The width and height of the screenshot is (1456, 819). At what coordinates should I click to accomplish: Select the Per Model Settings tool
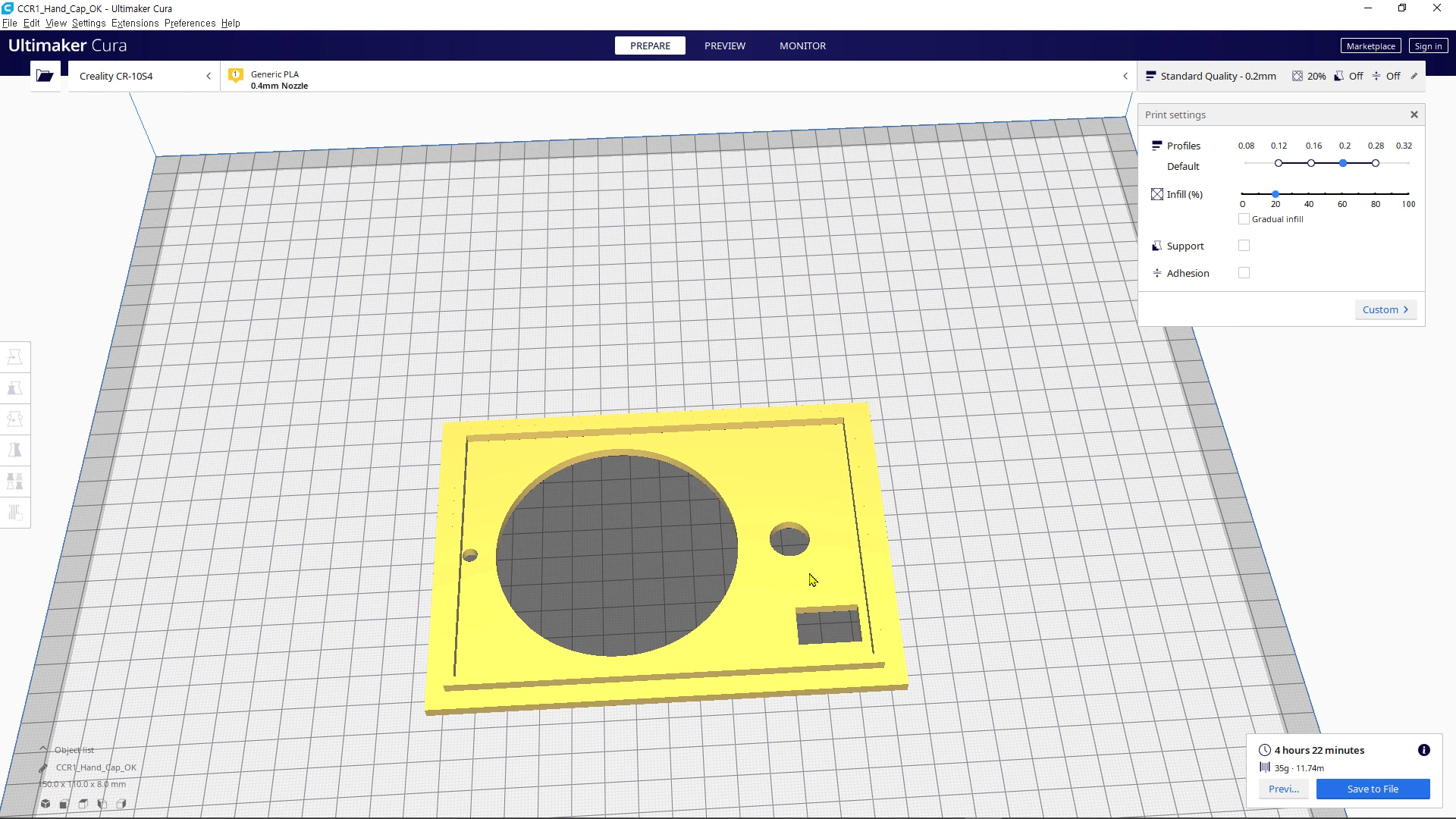pos(14,482)
